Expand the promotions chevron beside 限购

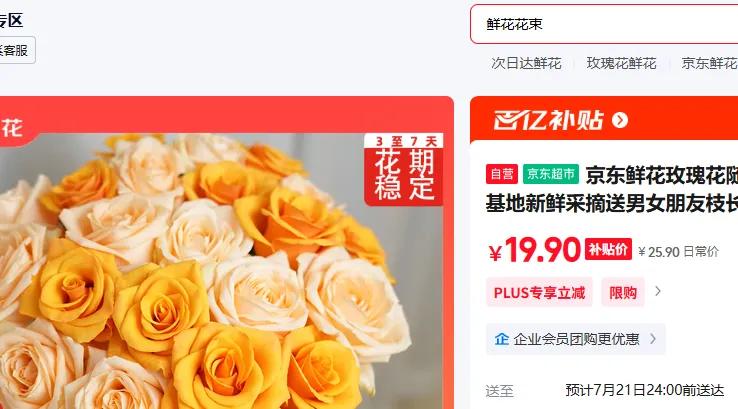[x=658, y=292]
